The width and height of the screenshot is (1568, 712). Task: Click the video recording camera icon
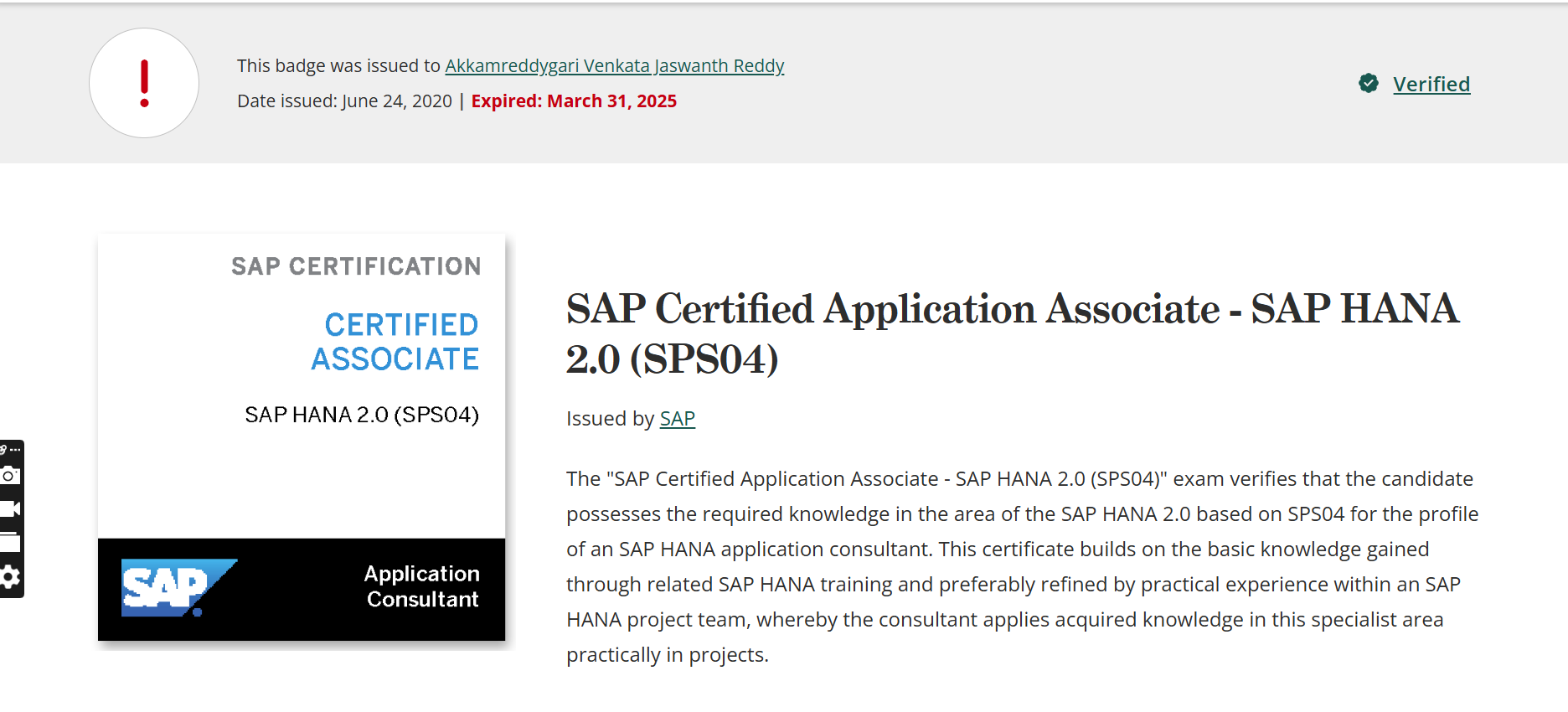tap(10, 509)
